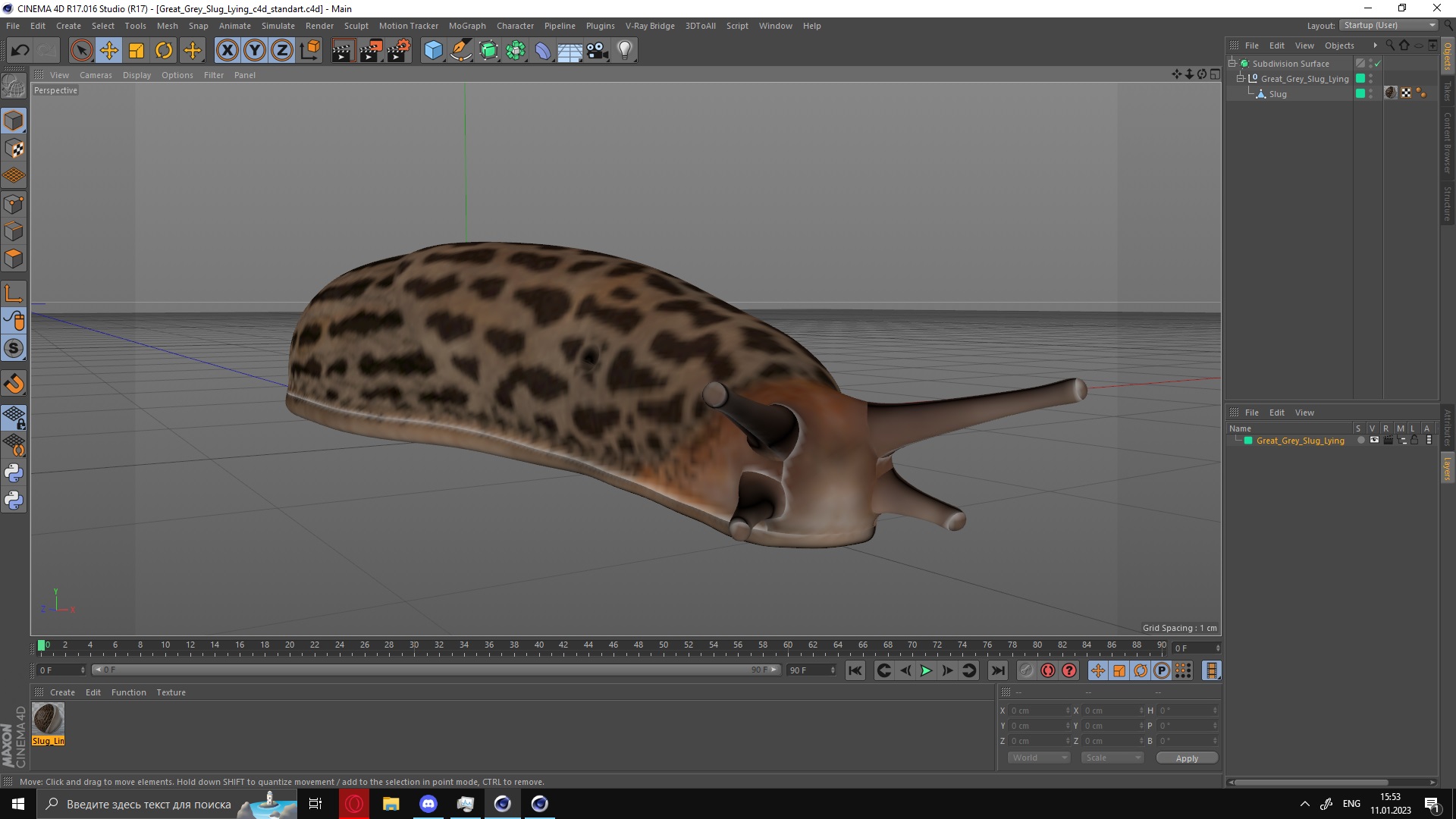Go to start of animation
1456x819 pixels.
click(855, 670)
